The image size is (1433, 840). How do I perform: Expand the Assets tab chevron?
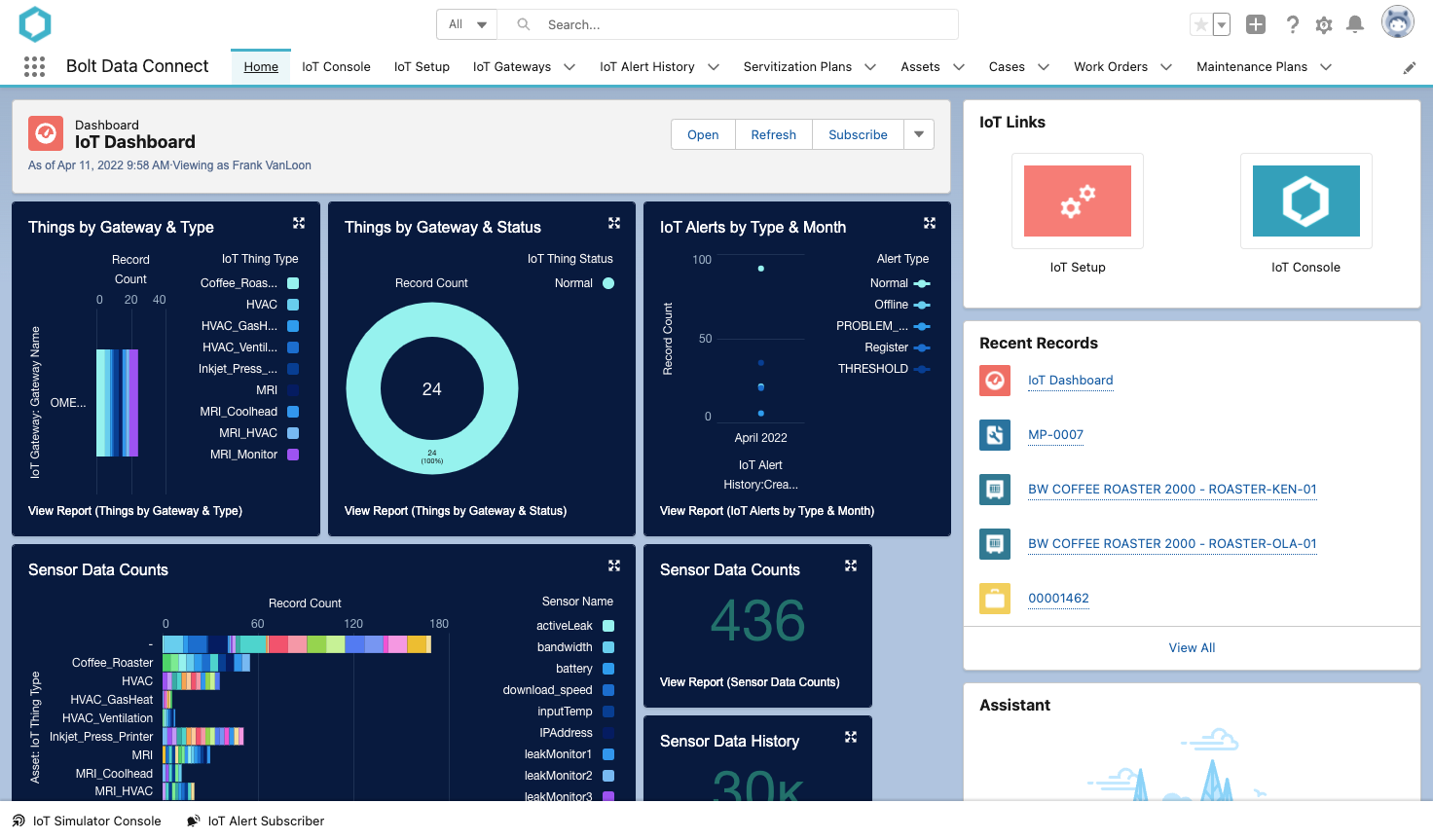[x=959, y=67]
